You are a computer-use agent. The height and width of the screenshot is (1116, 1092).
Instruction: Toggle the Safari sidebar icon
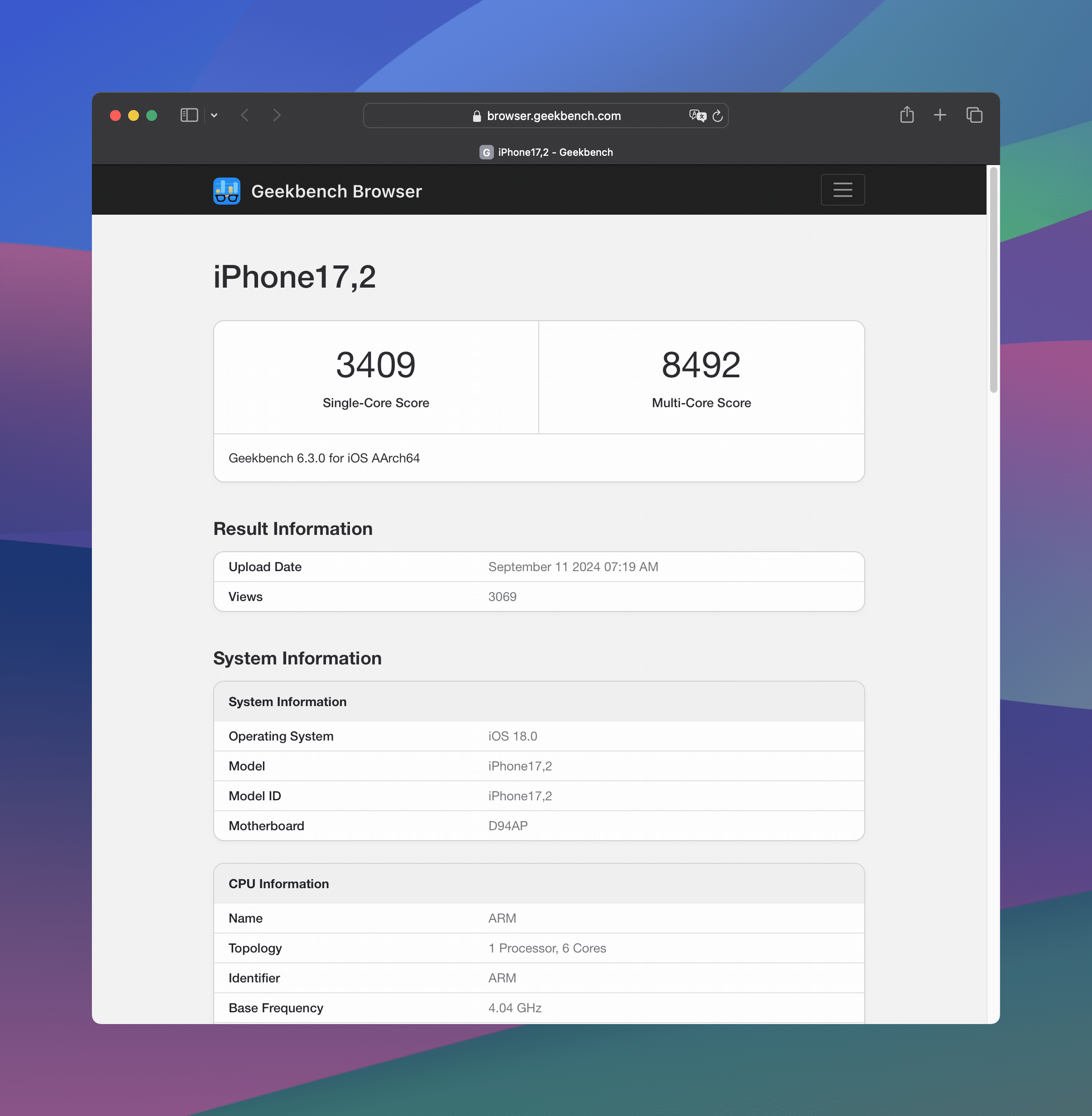click(x=189, y=115)
